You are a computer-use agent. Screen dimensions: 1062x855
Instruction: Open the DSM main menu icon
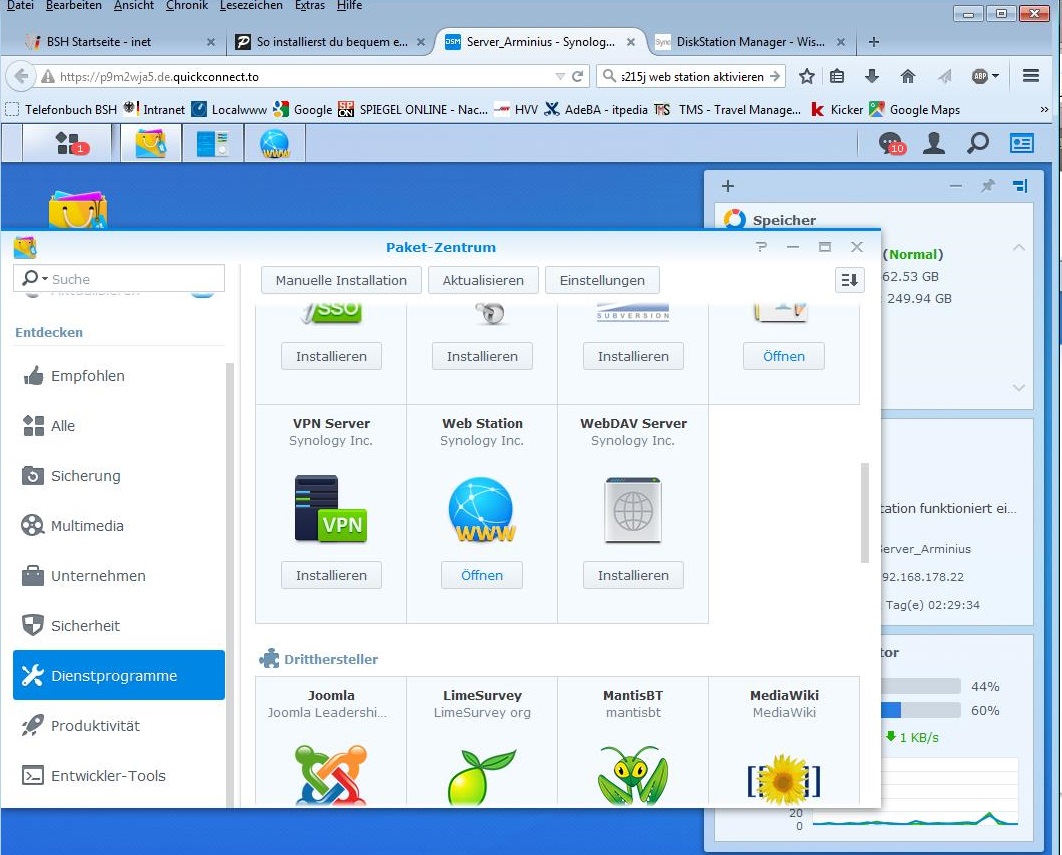coord(68,143)
